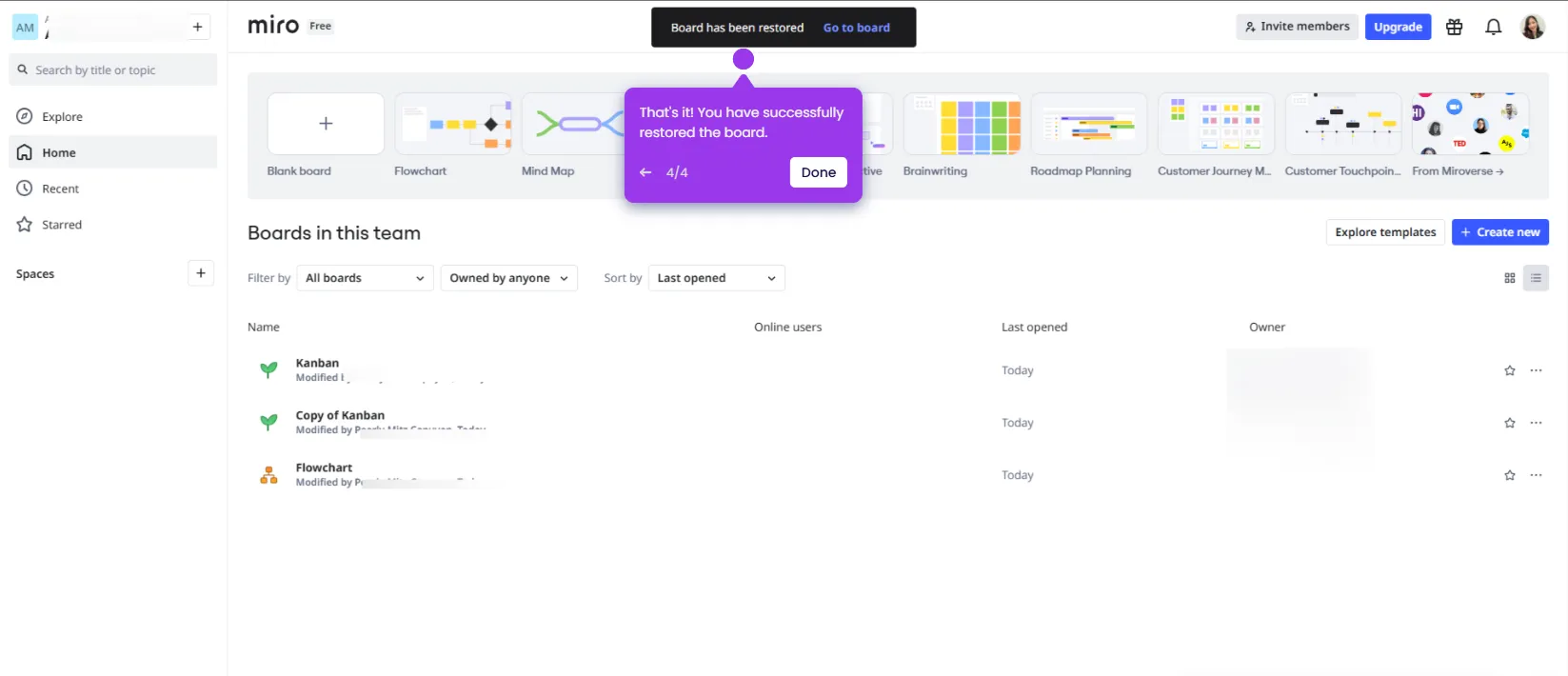Click the Kanban board sprout icon
The height and width of the screenshot is (676, 1568).
point(269,369)
